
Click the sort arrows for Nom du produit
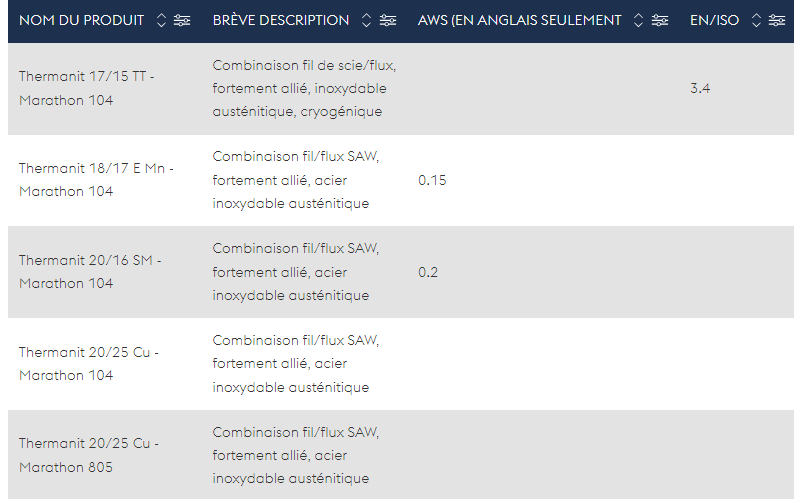[160, 21]
